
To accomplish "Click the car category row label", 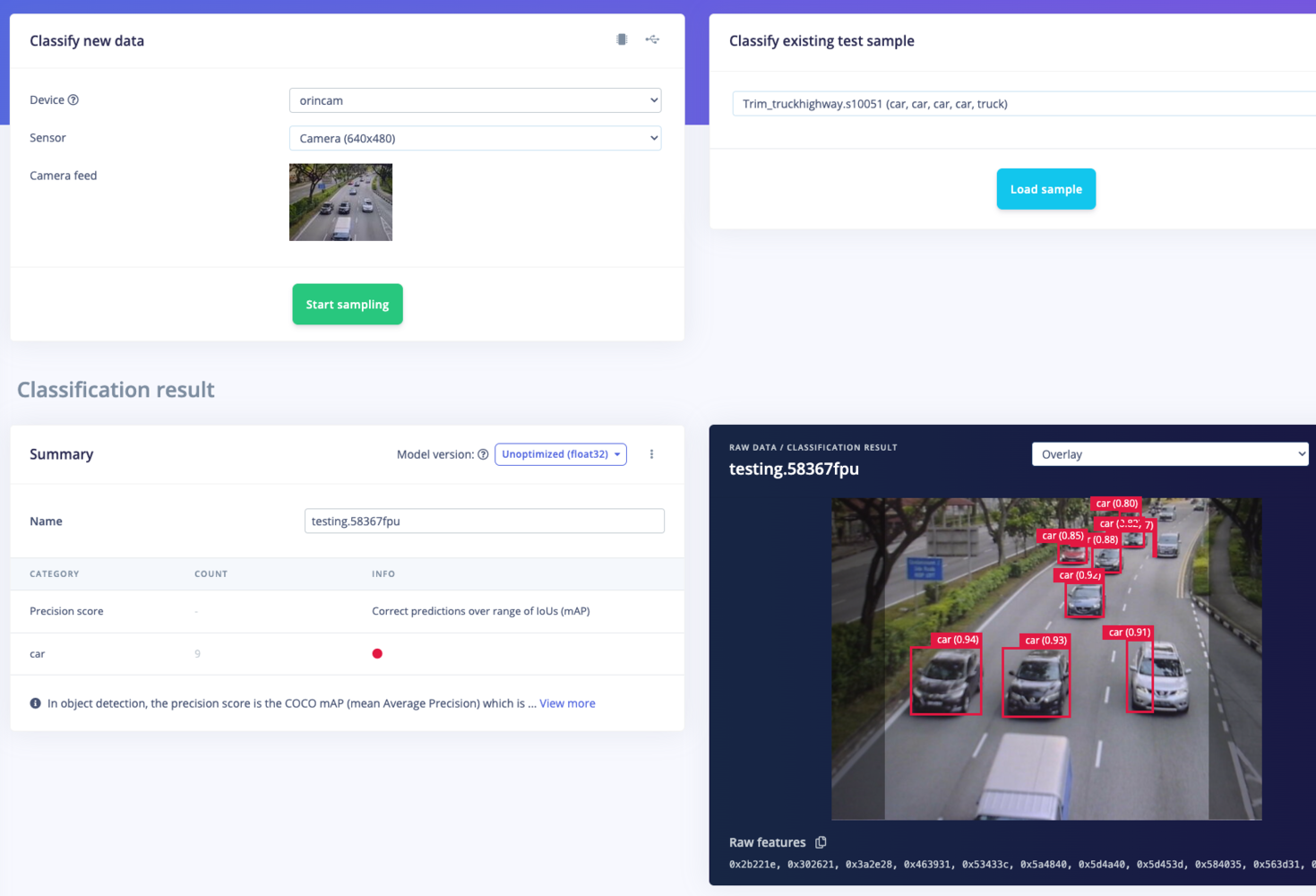I will (x=37, y=654).
